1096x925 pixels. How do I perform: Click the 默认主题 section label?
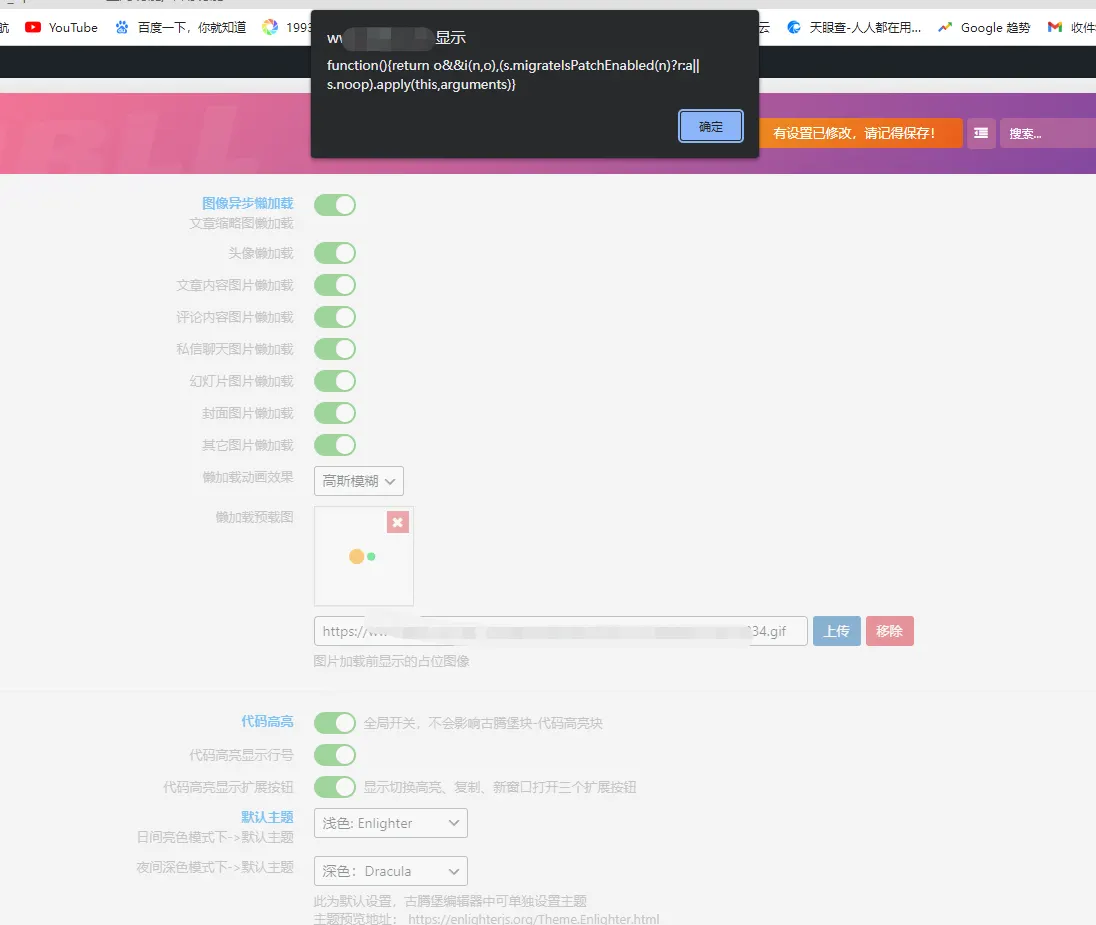click(267, 817)
